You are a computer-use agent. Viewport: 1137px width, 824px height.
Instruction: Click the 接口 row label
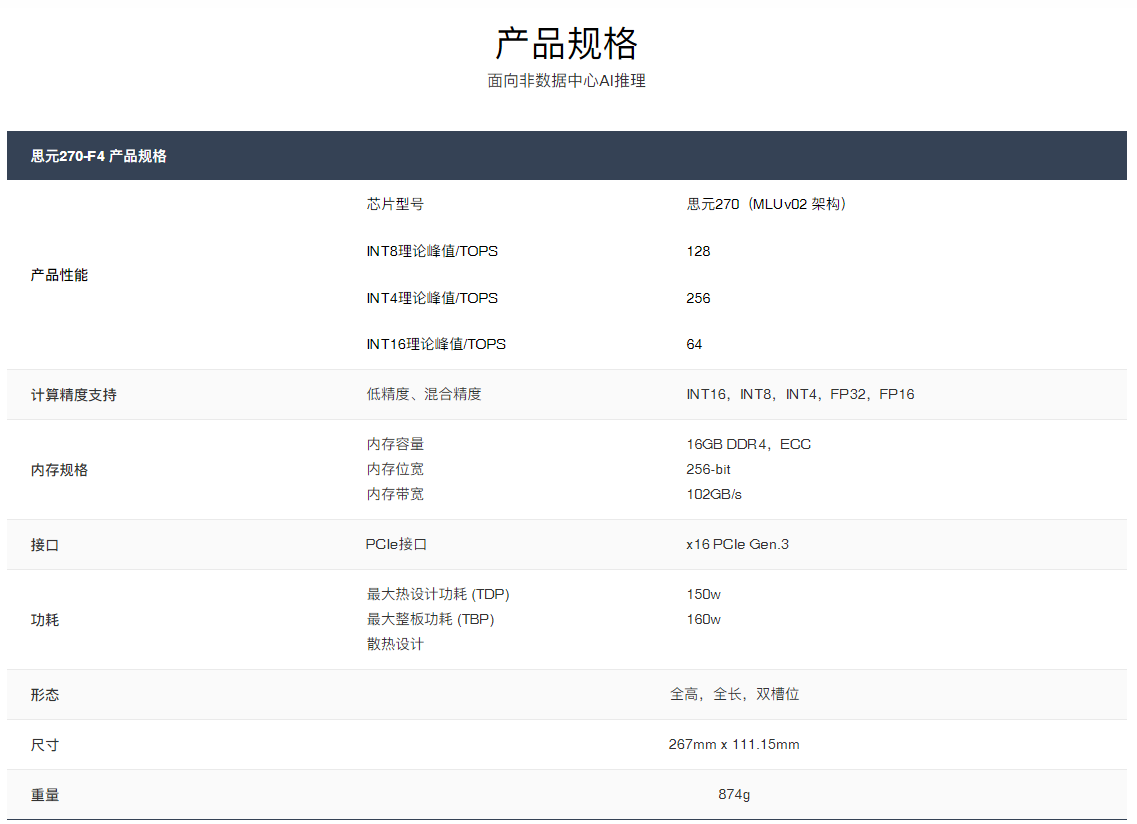click(x=45, y=545)
